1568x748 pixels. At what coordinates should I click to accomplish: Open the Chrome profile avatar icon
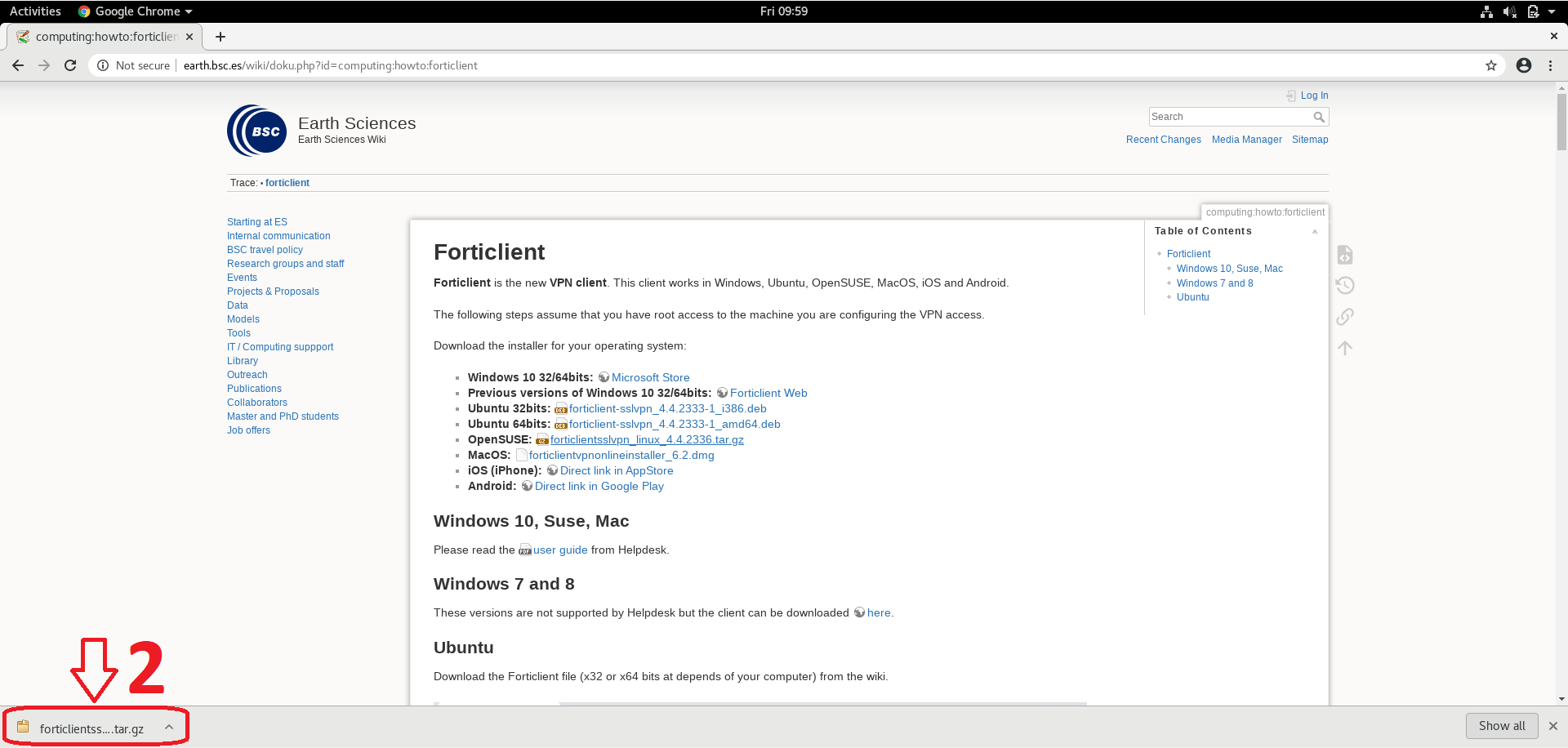coord(1524,65)
